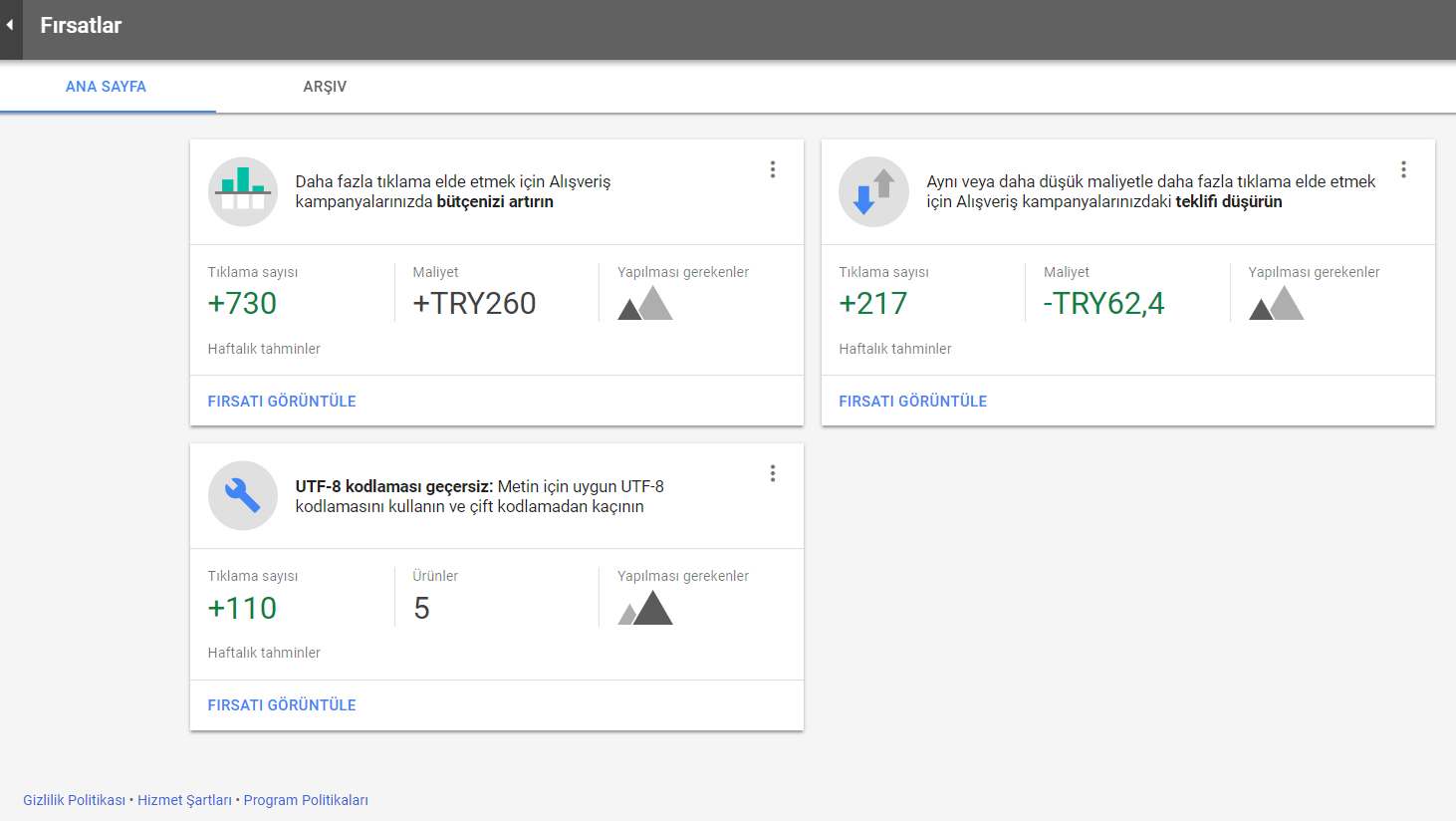Open three-dot menu on budget card
The image size is (1456, 821).
[772, 169]
